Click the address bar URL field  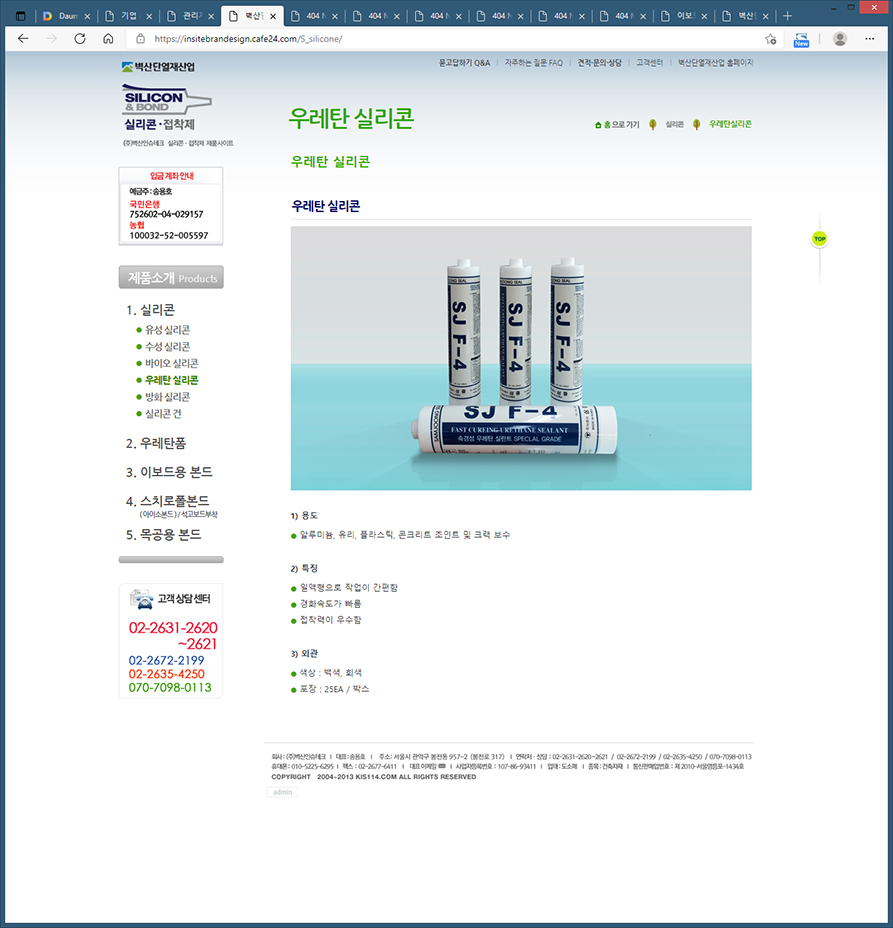tap(450, 39)
